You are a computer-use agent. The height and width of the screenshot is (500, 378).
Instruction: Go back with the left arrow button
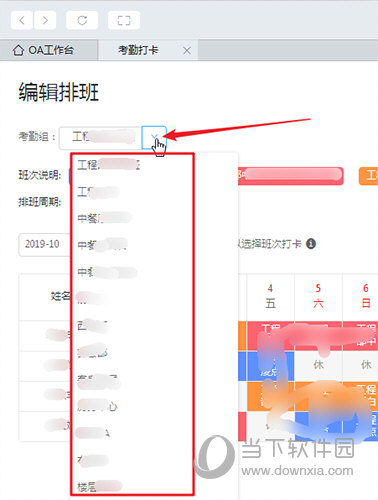(22, 20)
